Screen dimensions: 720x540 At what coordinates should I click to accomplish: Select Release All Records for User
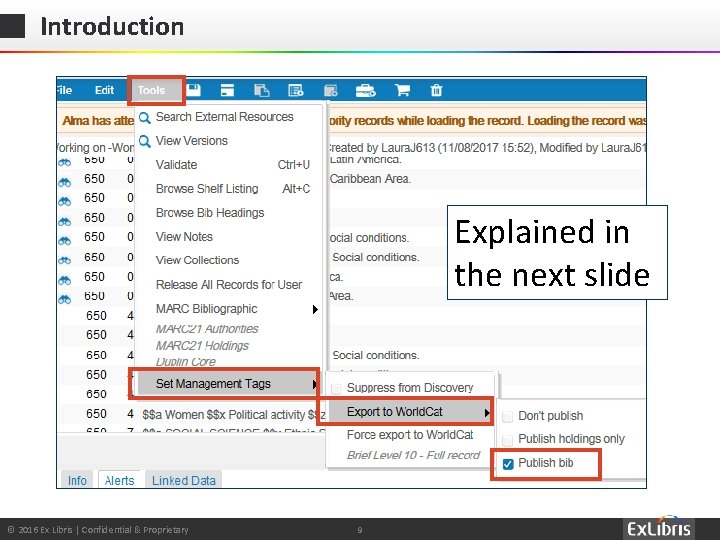coord(229,284)
